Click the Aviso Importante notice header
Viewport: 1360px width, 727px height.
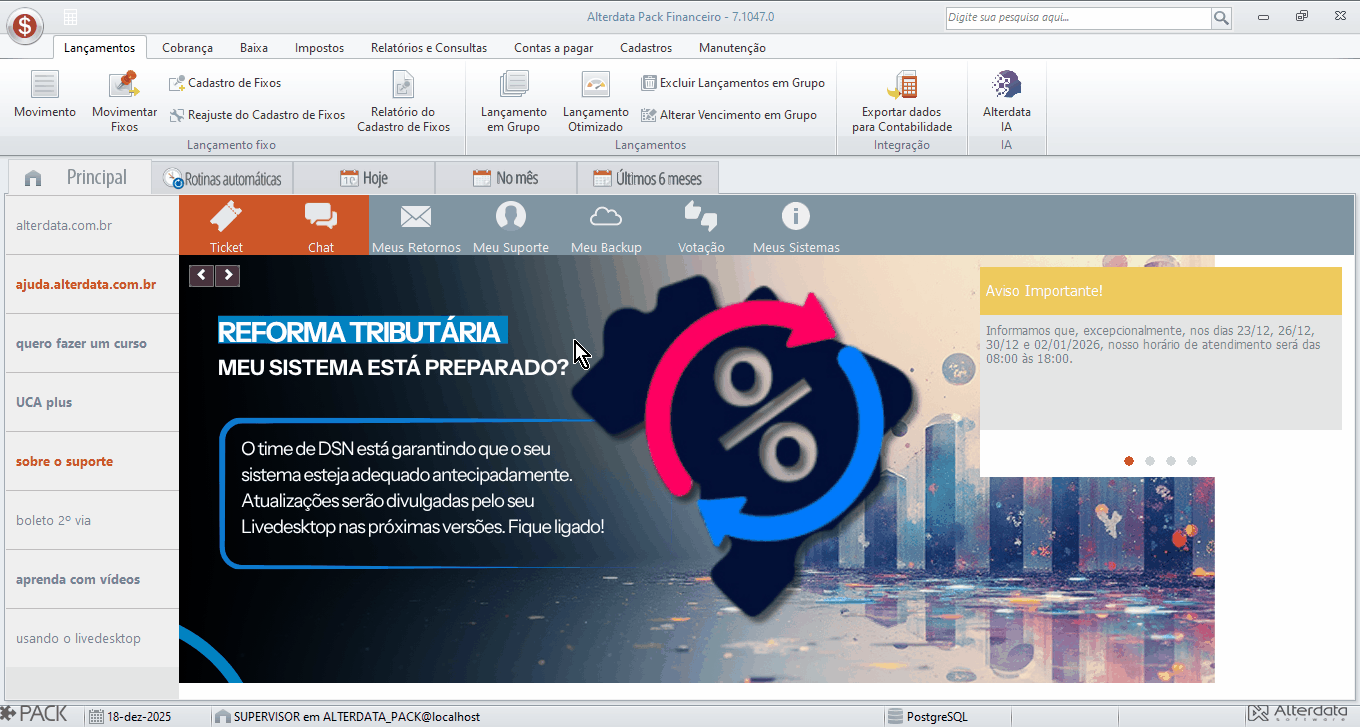click(1161, 291)
